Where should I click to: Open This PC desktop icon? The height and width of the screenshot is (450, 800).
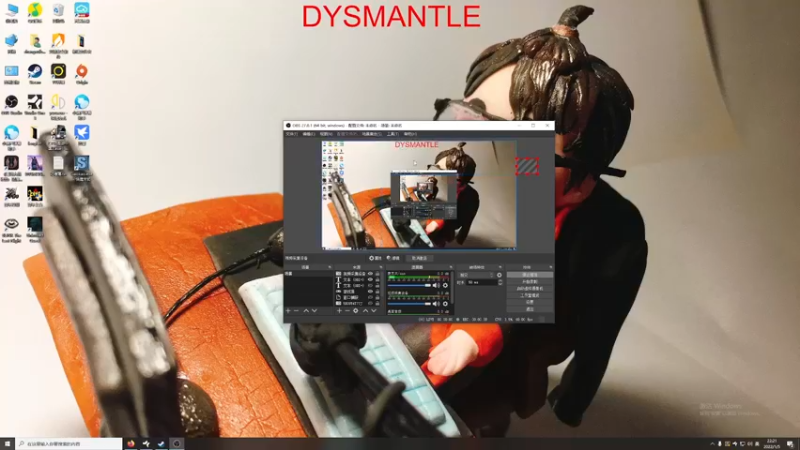click(x=11, y=13)
